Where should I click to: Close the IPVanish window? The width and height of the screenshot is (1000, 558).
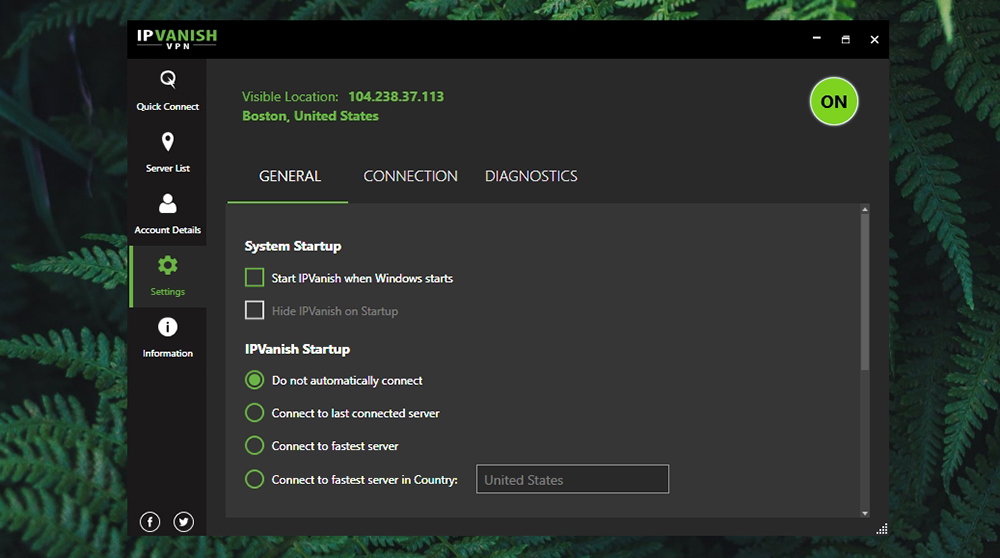tap(874, 40)
